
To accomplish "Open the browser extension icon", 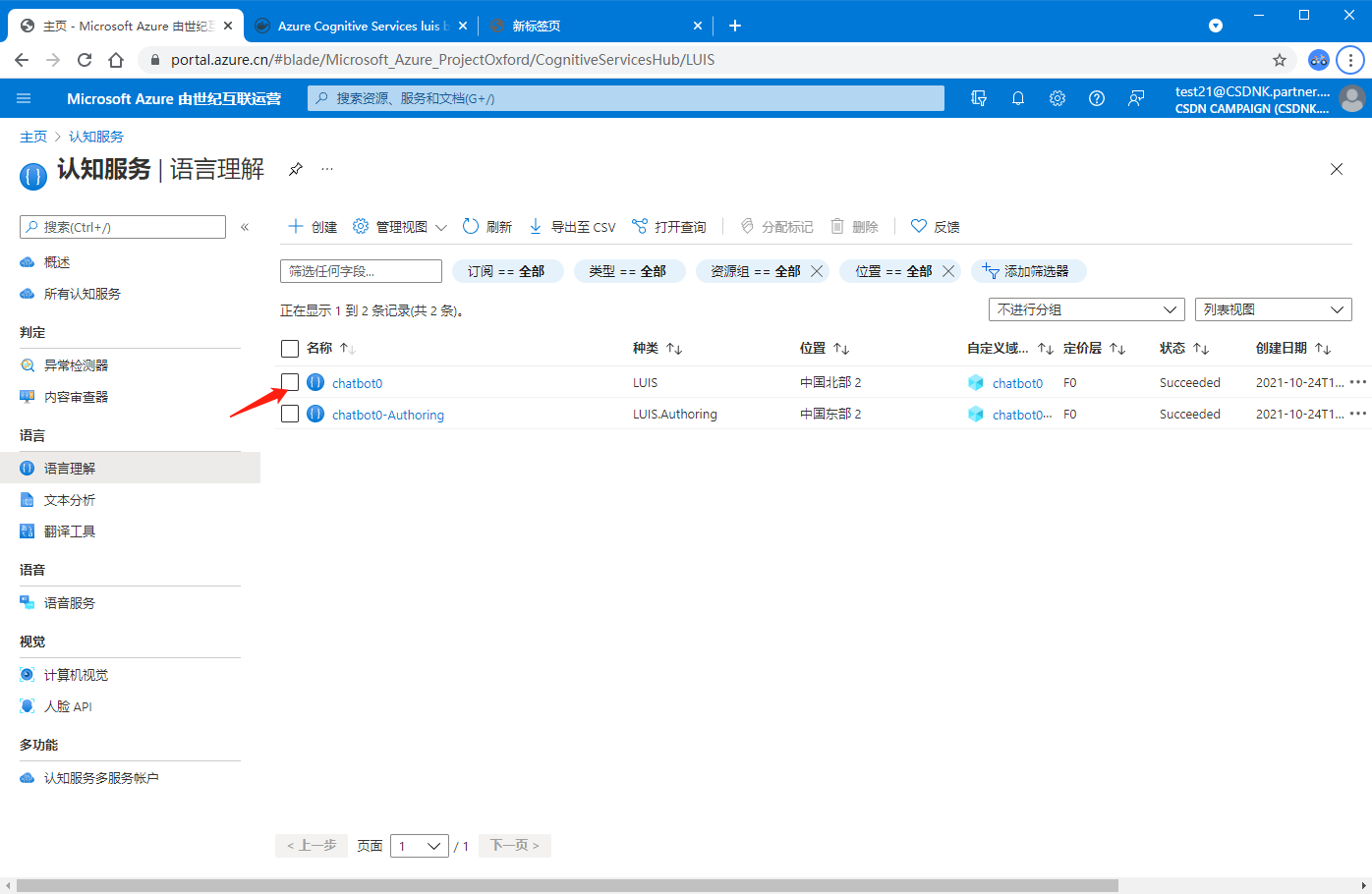I will 1319,60.
